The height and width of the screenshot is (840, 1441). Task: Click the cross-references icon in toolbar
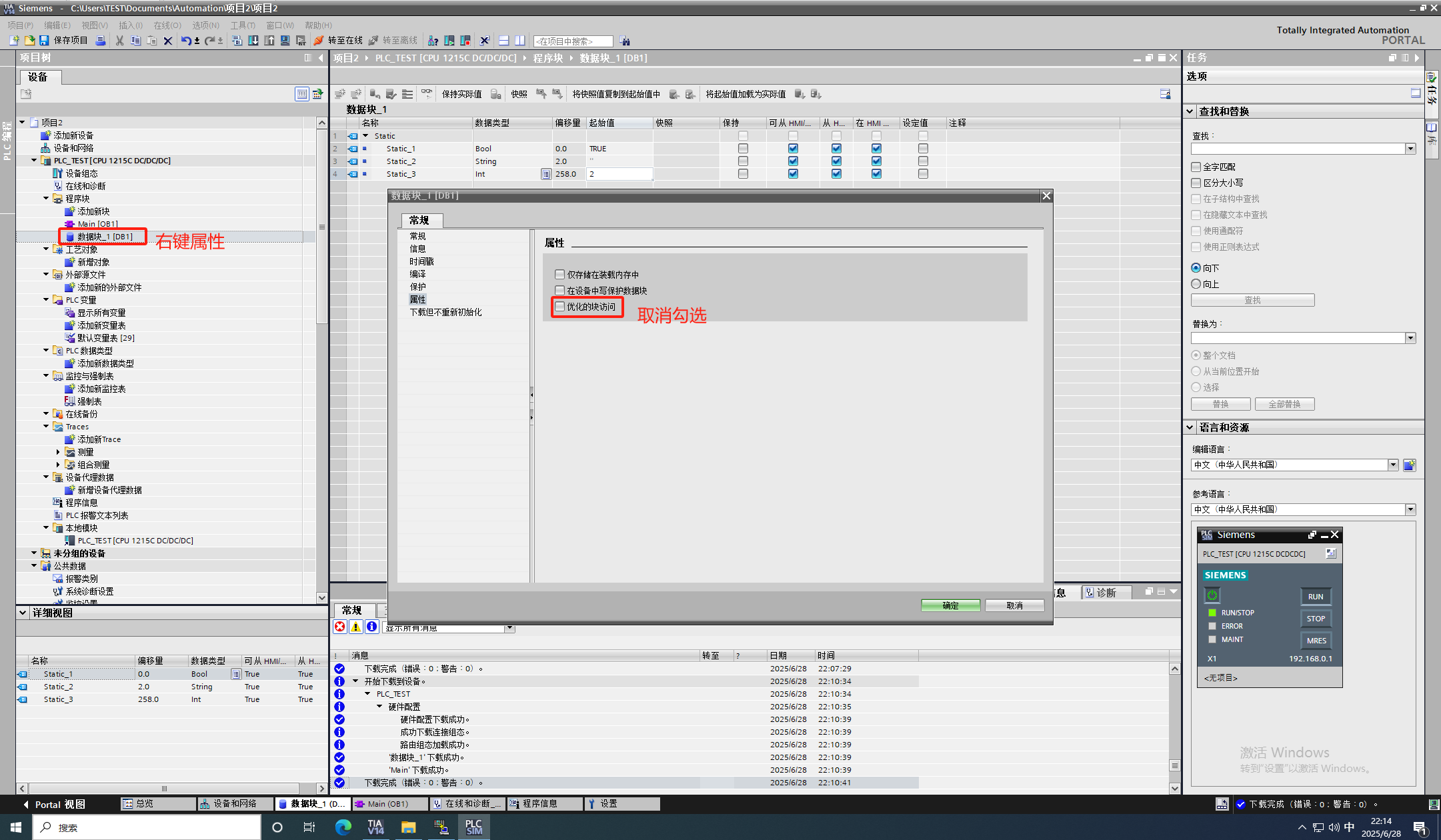tap(485, 41)
